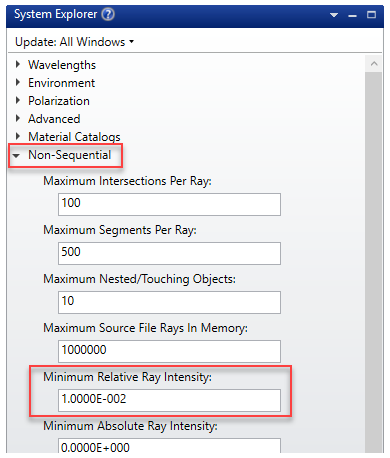This screenshot has width=390, height=458.
Task: Expand the Material Catalogs section
Action: point(18,136)
